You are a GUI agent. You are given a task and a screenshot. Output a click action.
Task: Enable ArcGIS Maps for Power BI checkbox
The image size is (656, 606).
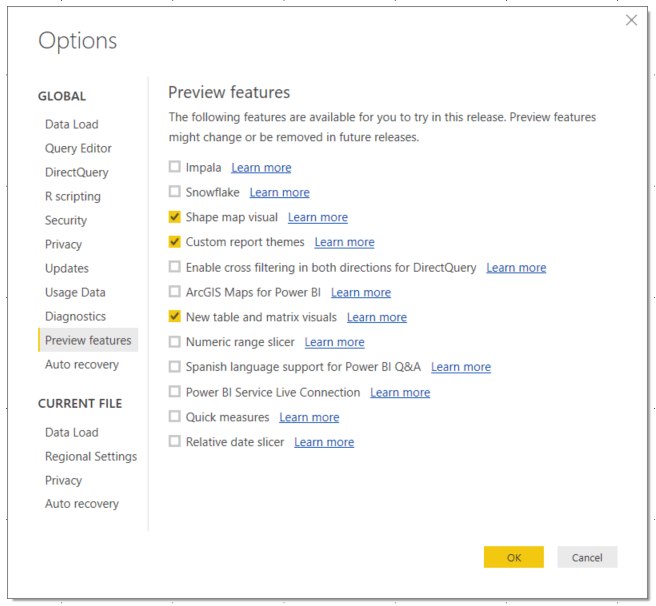point(174,291)
